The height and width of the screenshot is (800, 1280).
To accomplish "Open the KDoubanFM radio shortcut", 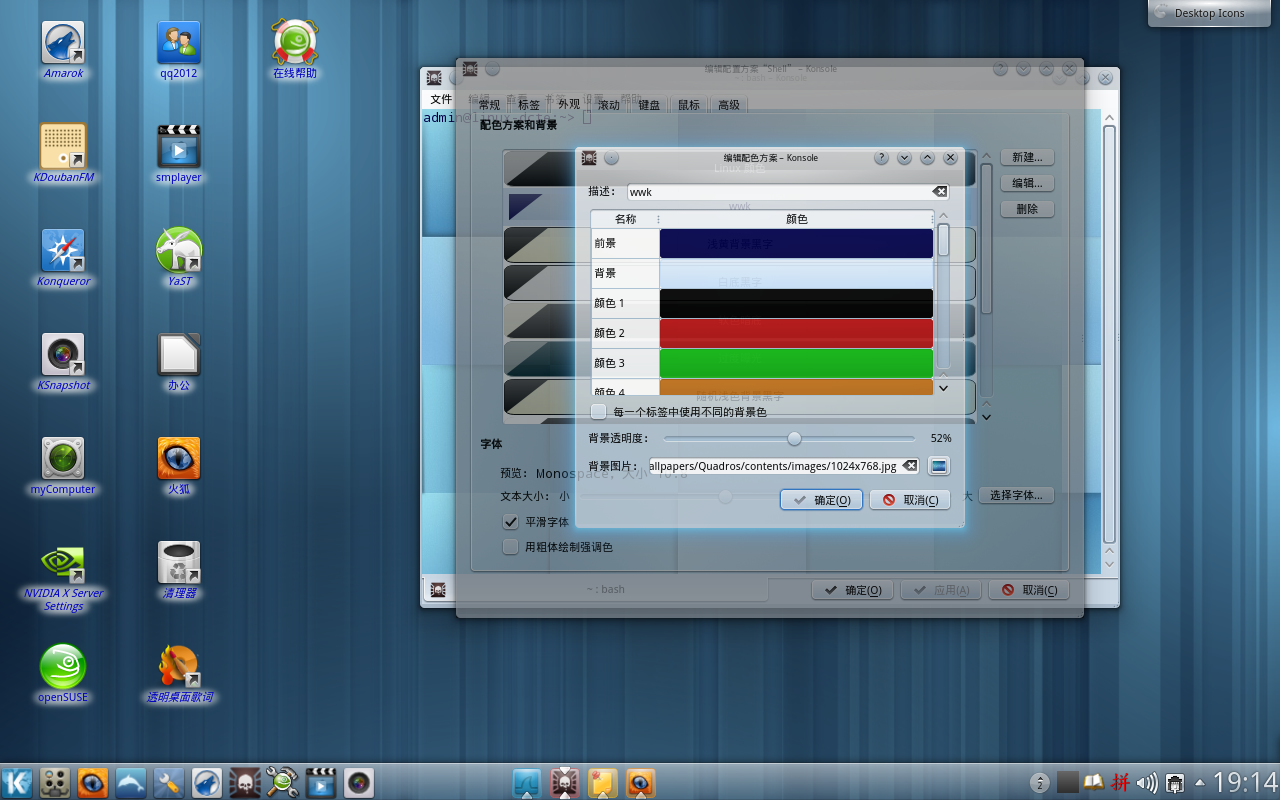I will pos(63,152).
